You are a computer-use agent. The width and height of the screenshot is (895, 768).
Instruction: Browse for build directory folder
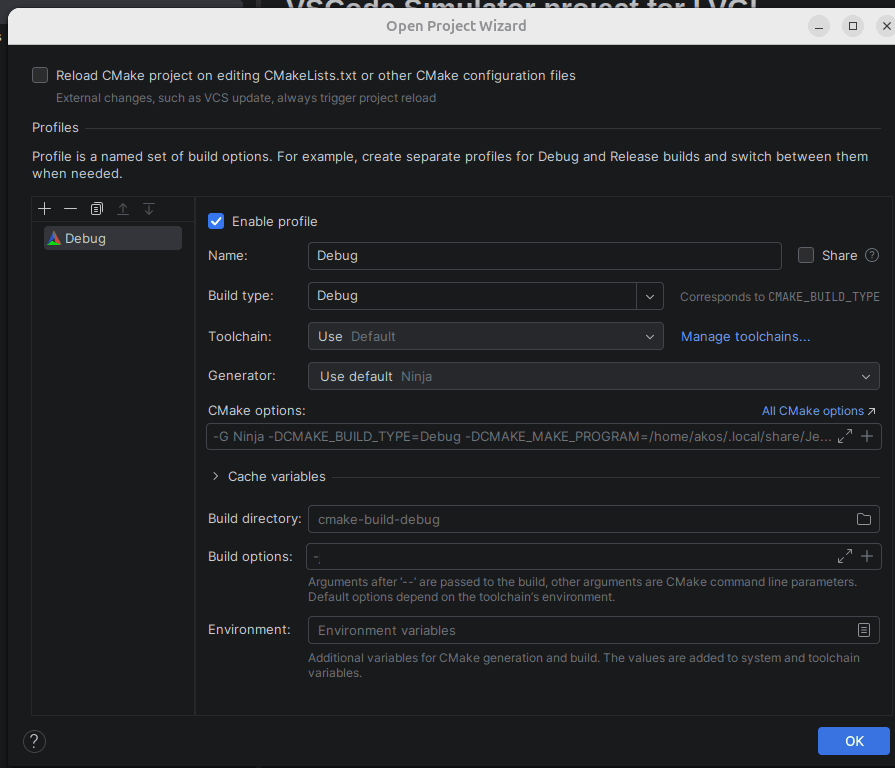864,519
